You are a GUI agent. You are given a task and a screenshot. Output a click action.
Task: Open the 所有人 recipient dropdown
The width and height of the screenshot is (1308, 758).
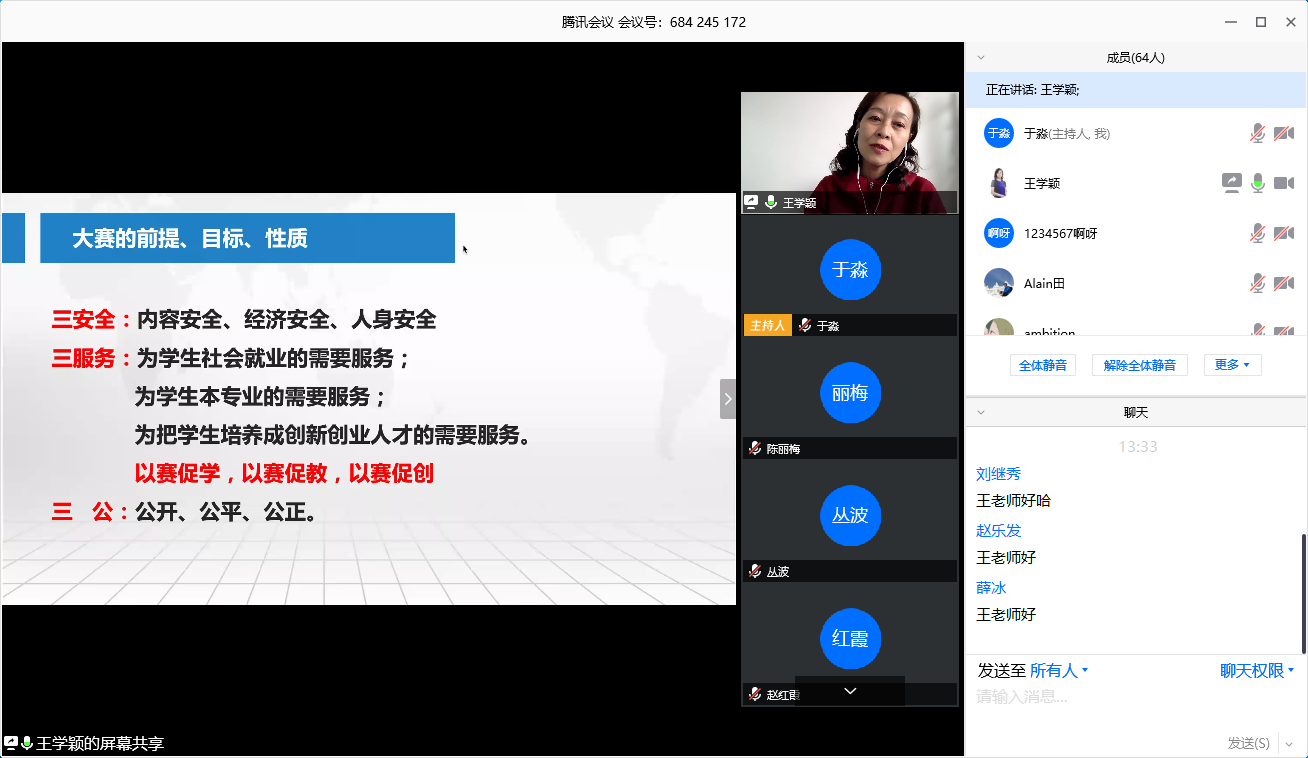(1059, 671)
